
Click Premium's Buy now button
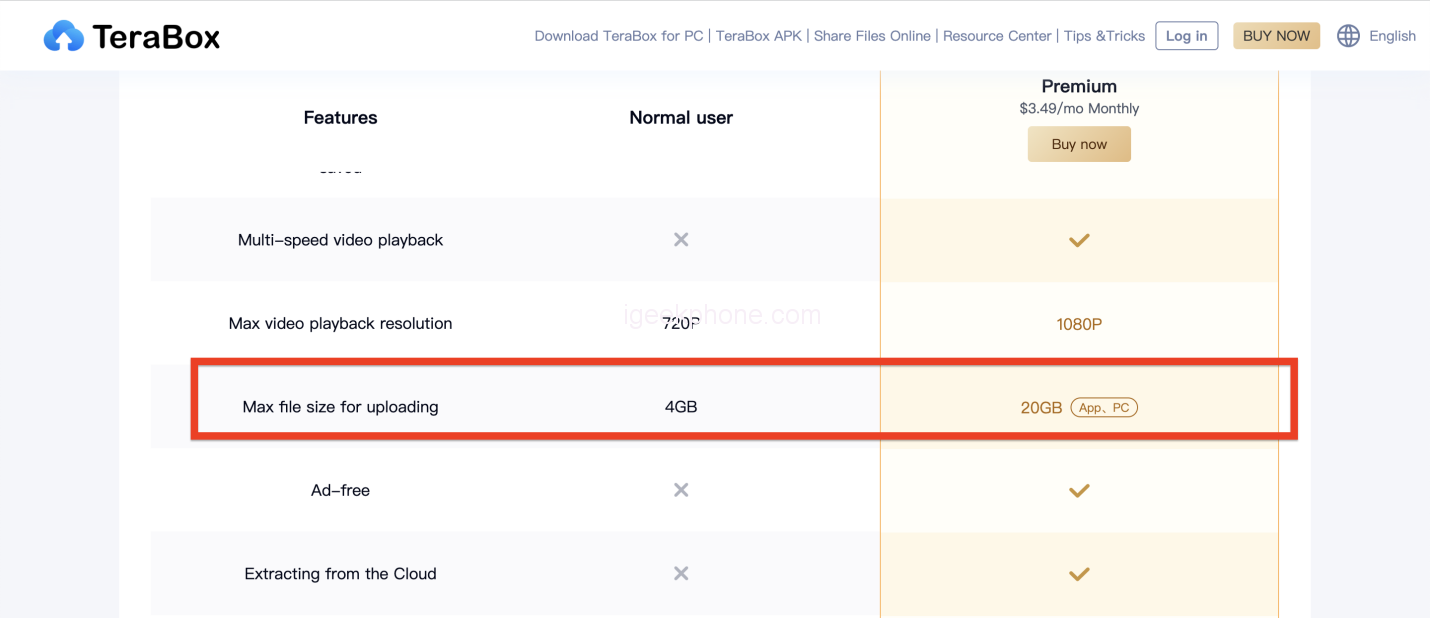1079,144
